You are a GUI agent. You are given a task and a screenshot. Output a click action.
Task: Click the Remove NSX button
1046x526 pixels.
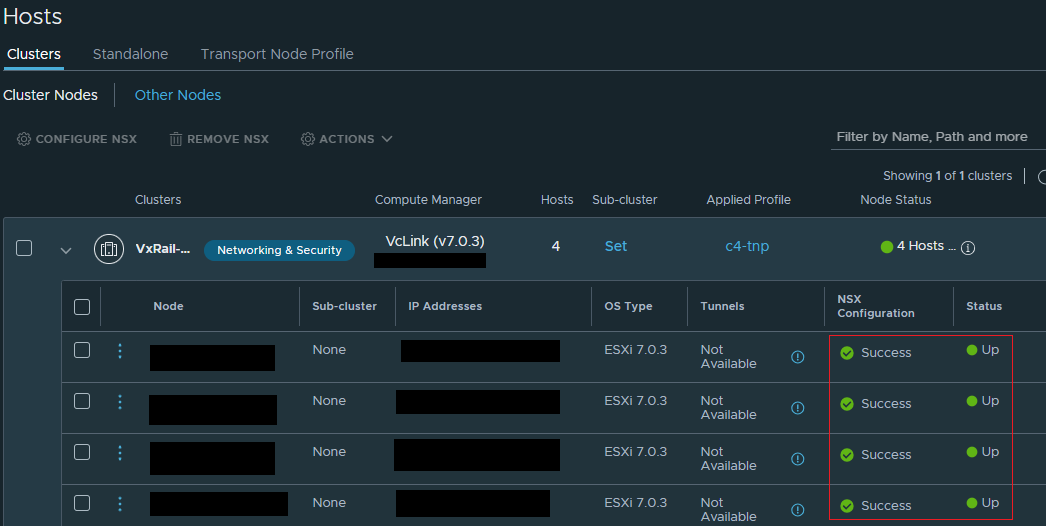coord(219,139)
